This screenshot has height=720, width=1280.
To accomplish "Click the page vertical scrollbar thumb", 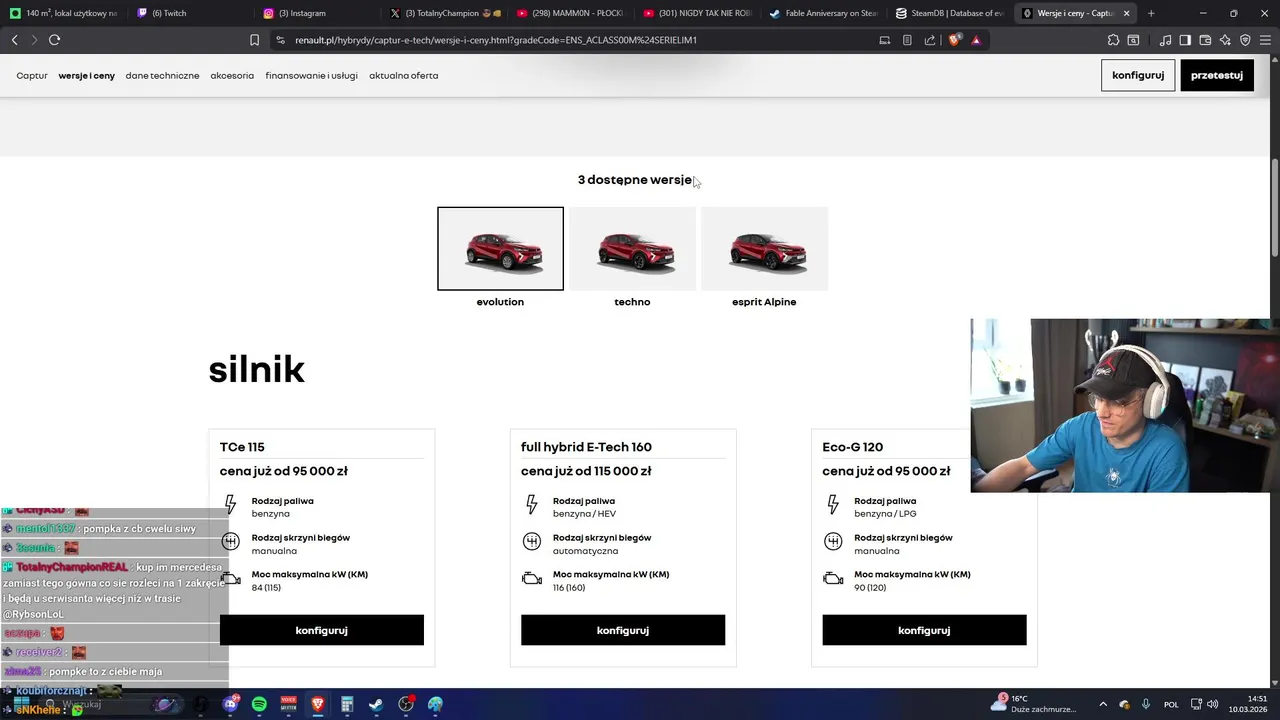I will pyautogui.click(x=1274, y=208).
